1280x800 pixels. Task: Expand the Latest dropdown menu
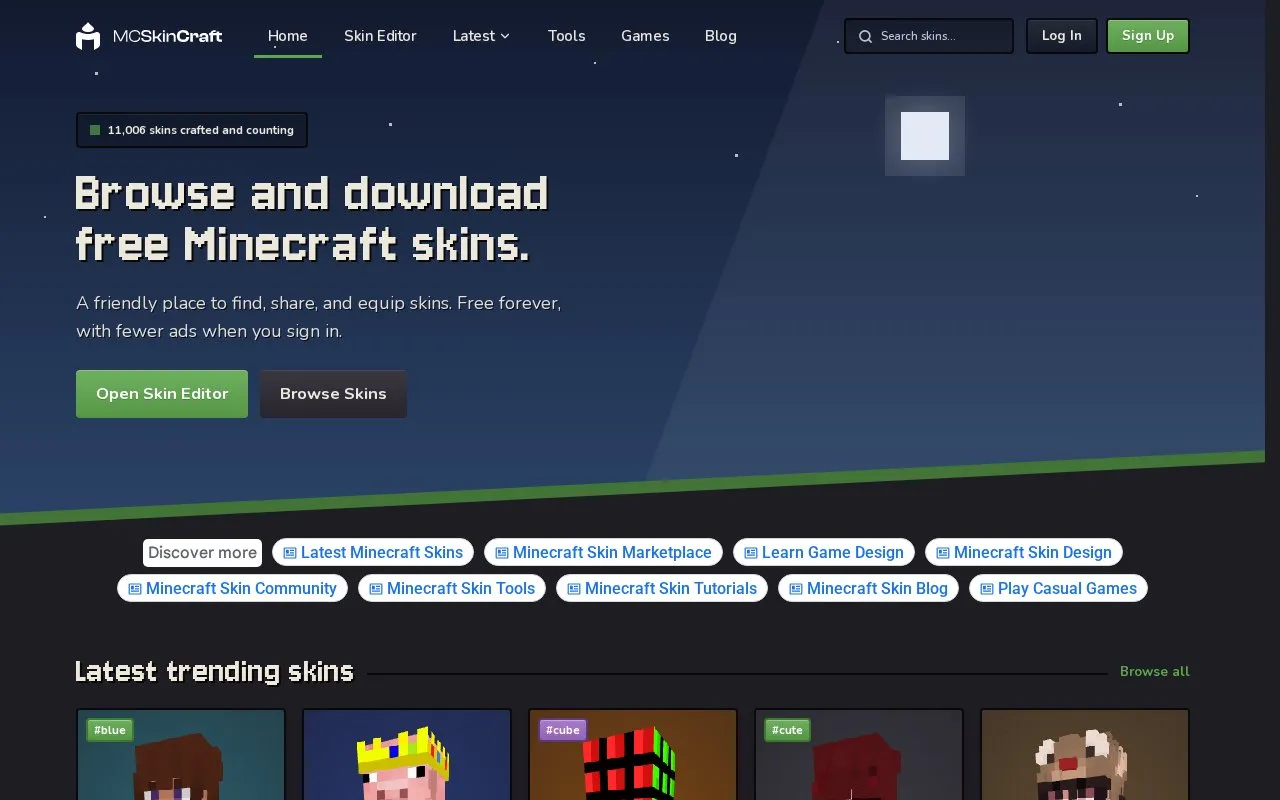[481, 36]
